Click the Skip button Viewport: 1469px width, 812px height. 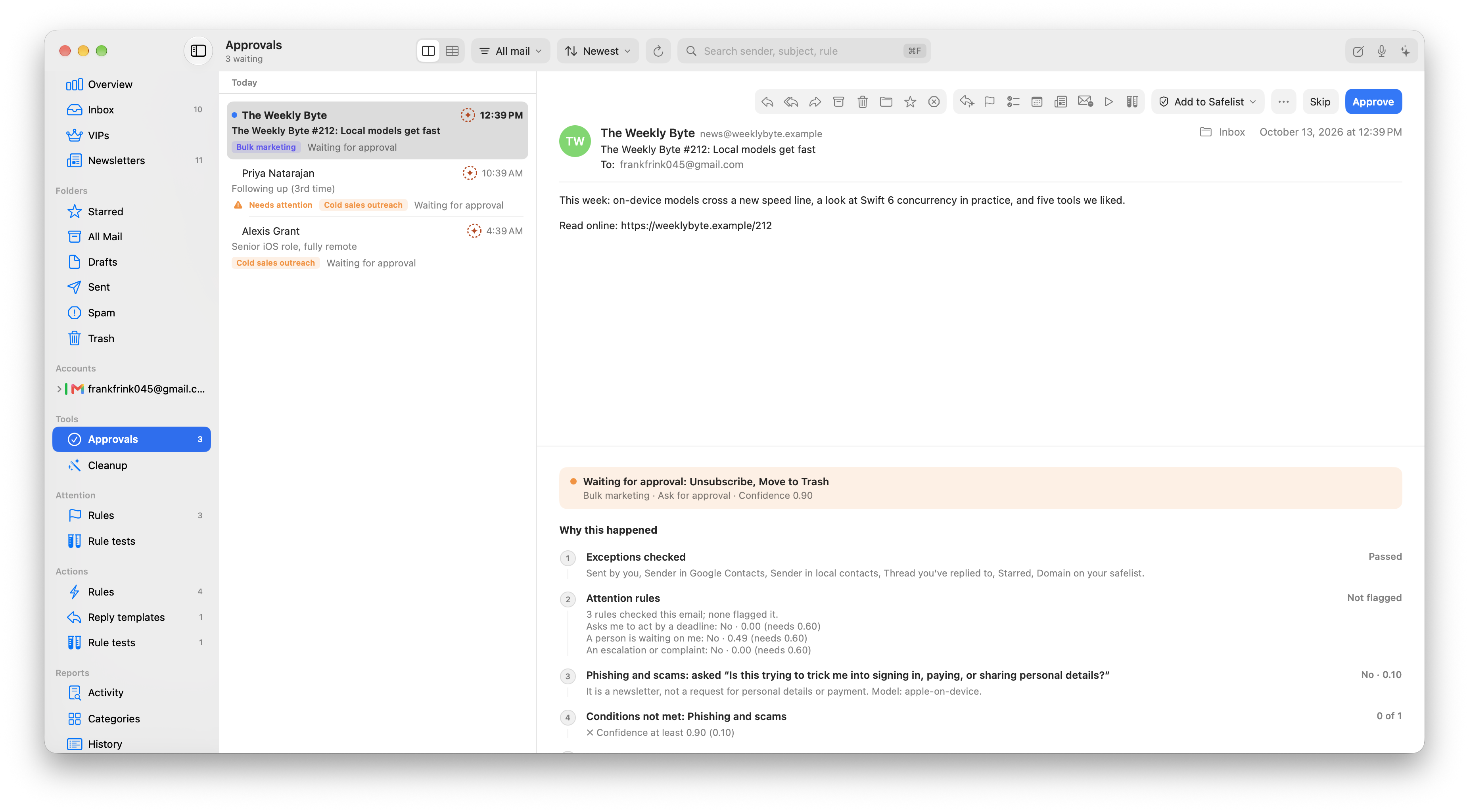click(1319, 101)
